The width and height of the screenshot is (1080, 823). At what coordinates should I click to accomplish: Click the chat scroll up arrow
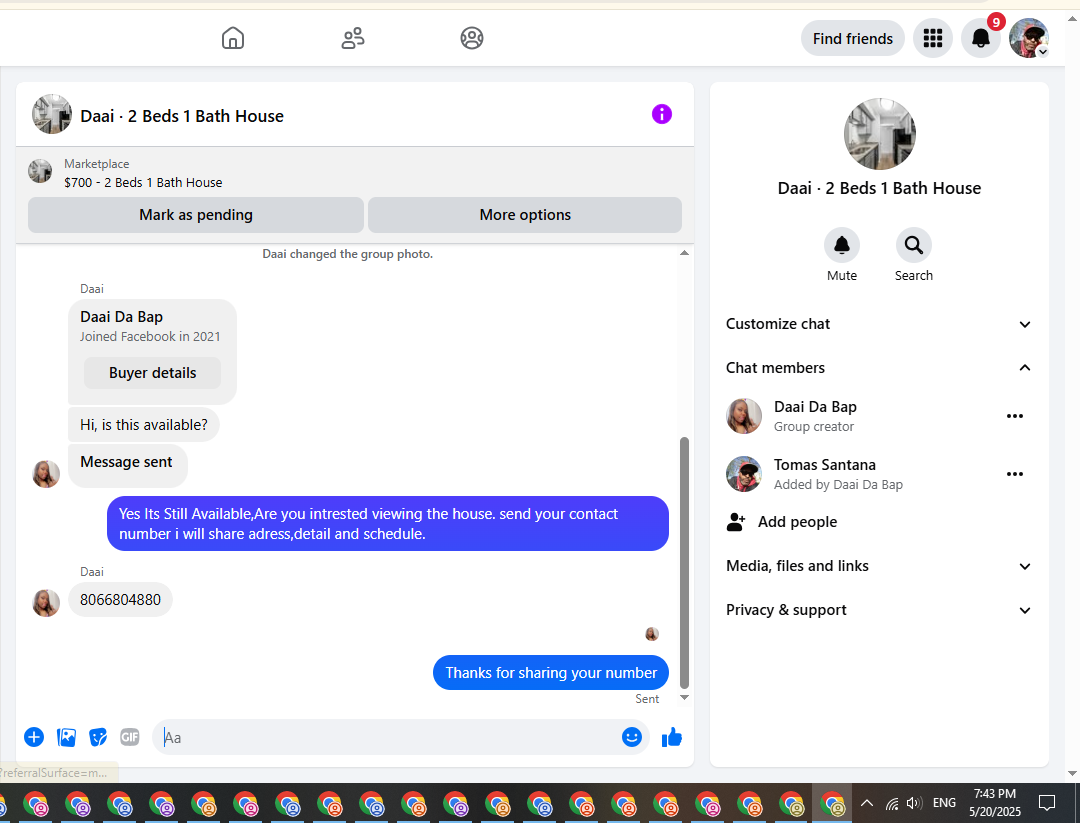tap(684, 253)
